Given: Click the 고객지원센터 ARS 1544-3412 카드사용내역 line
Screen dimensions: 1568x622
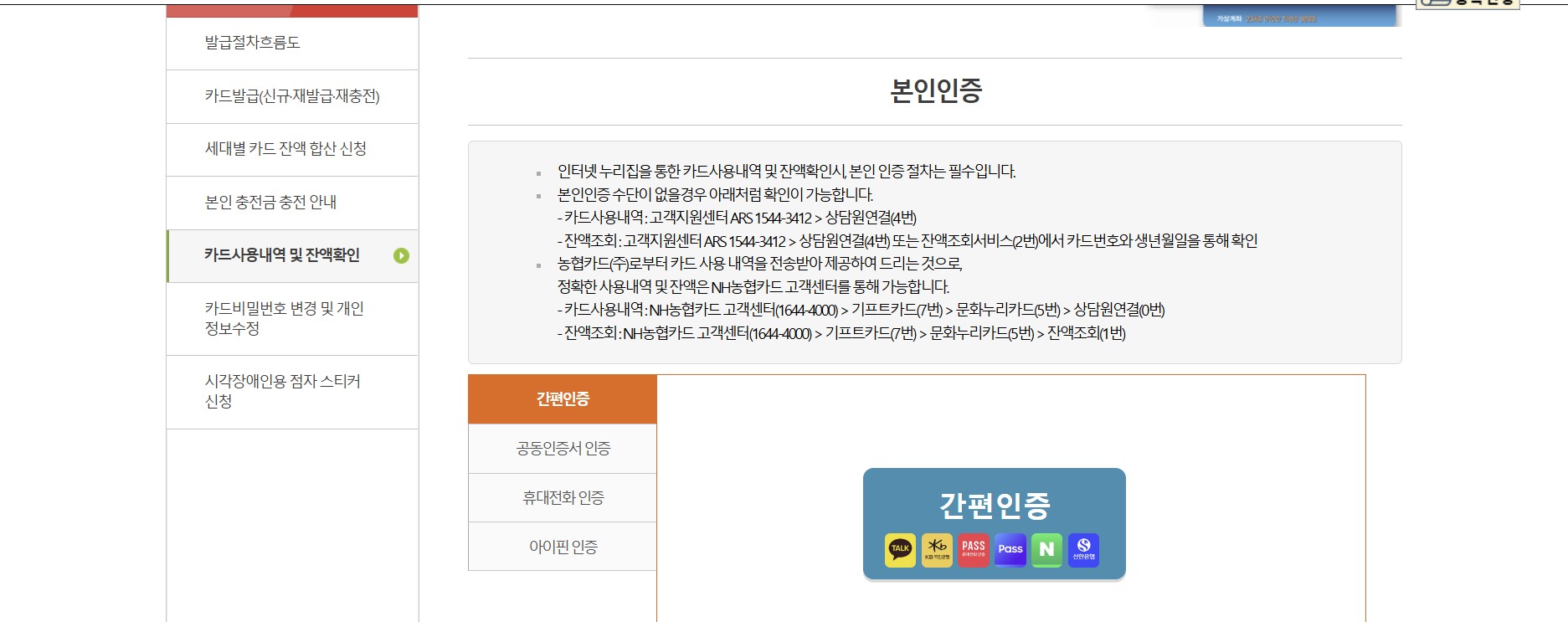Looking at the screenshot, I should pyautogui.click(x=737, y=218).
